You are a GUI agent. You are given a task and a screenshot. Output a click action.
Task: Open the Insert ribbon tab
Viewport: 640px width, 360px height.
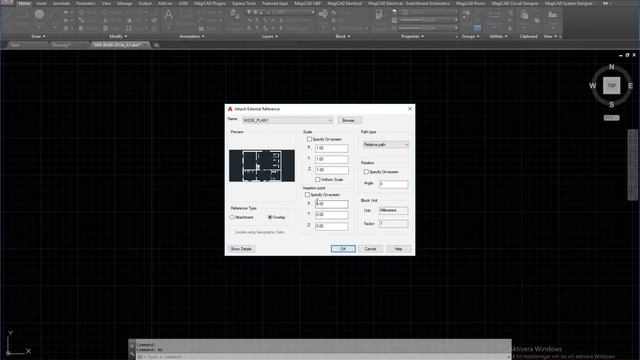pos(41,3)
